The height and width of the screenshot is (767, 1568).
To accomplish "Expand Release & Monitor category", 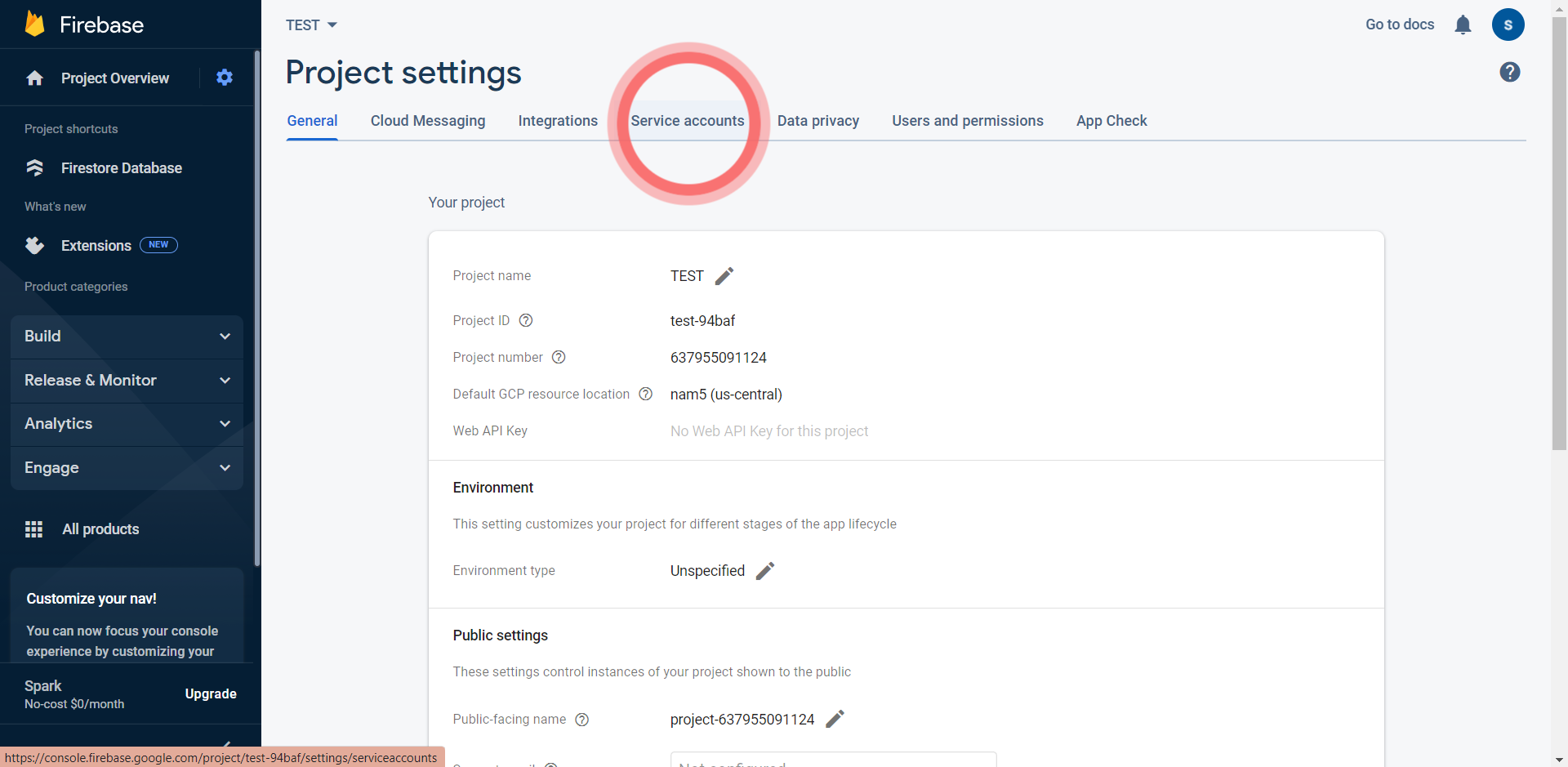I will [127, 381].
